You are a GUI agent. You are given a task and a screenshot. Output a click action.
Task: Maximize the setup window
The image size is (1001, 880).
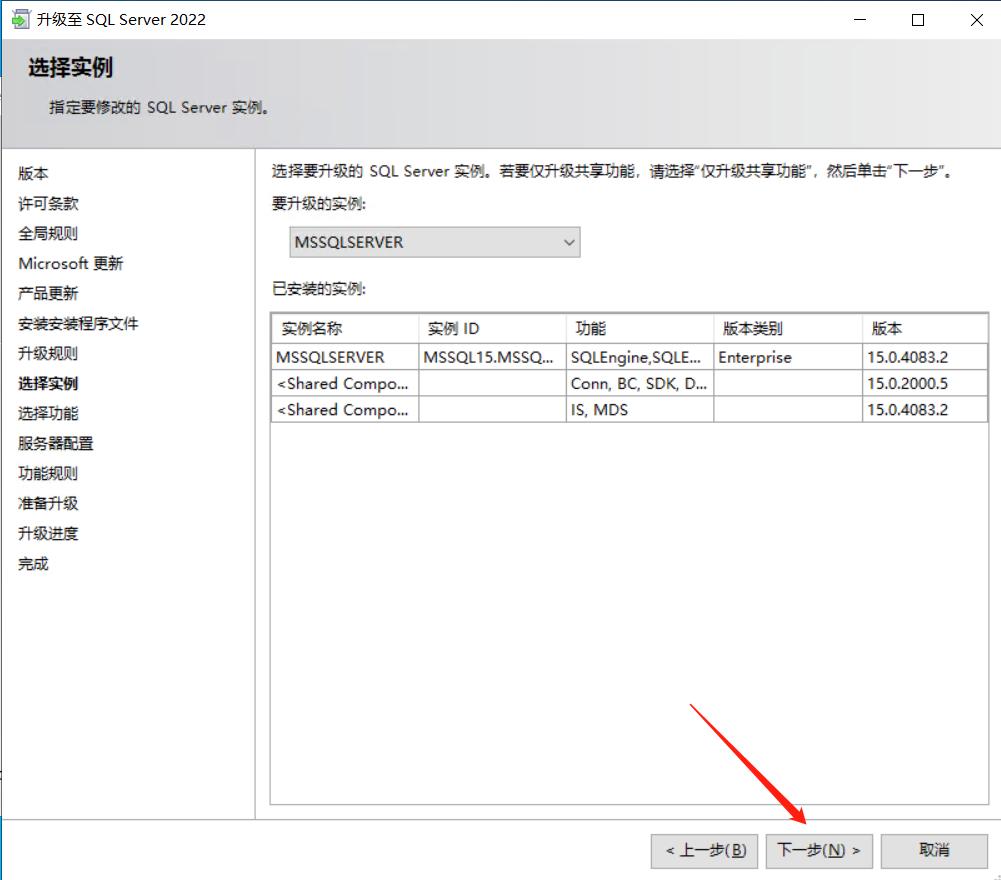point(918,20)
